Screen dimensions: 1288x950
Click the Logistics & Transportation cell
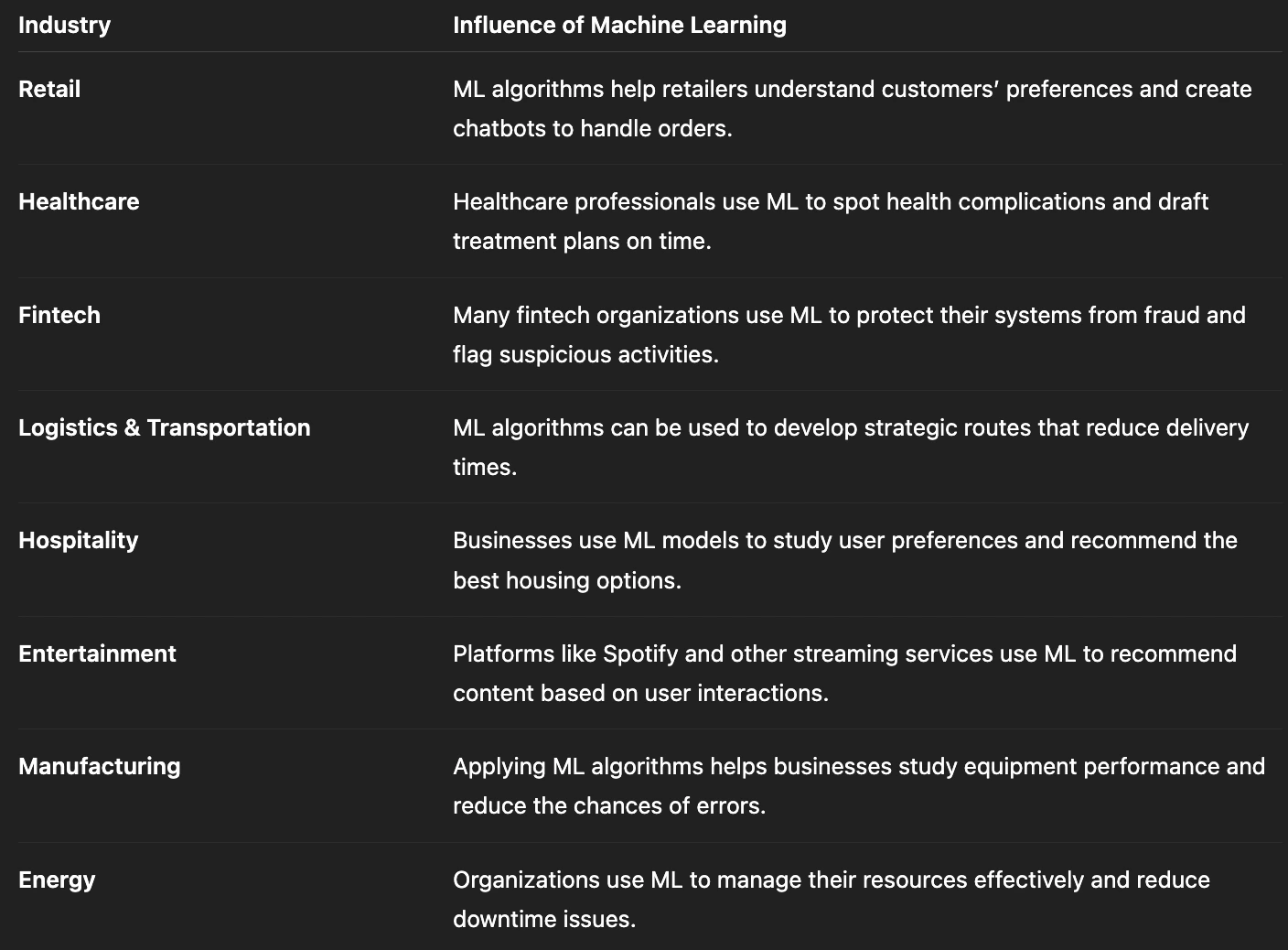point(165,427)
